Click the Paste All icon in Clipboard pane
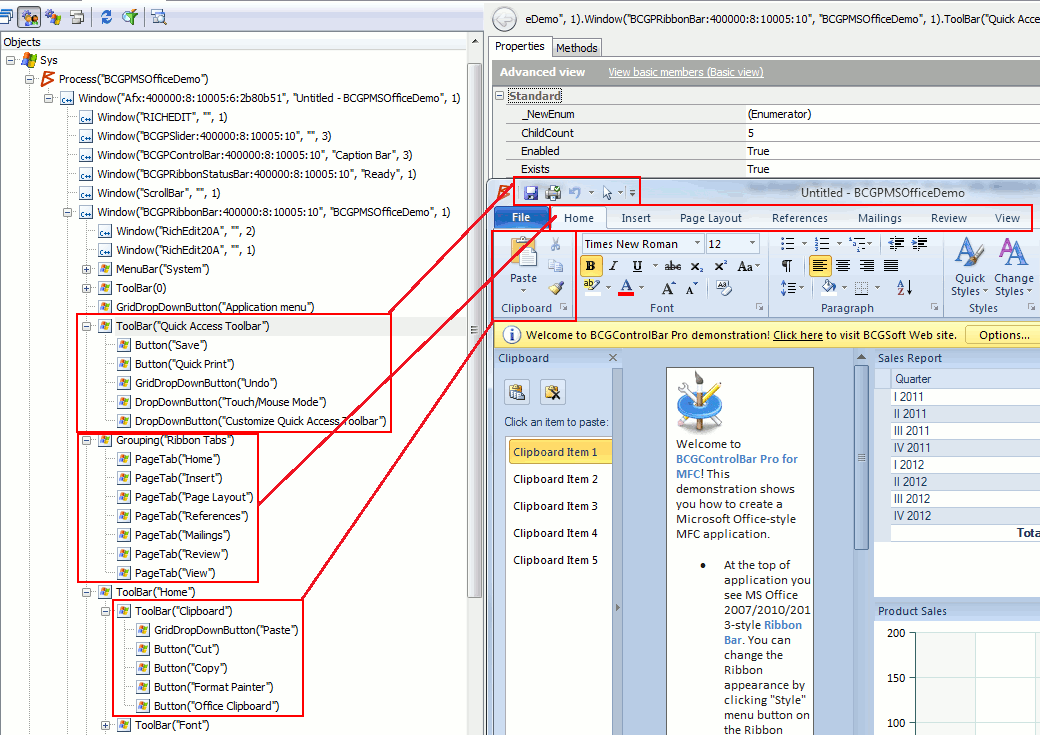1040x735 pixels. coord(517,392)
